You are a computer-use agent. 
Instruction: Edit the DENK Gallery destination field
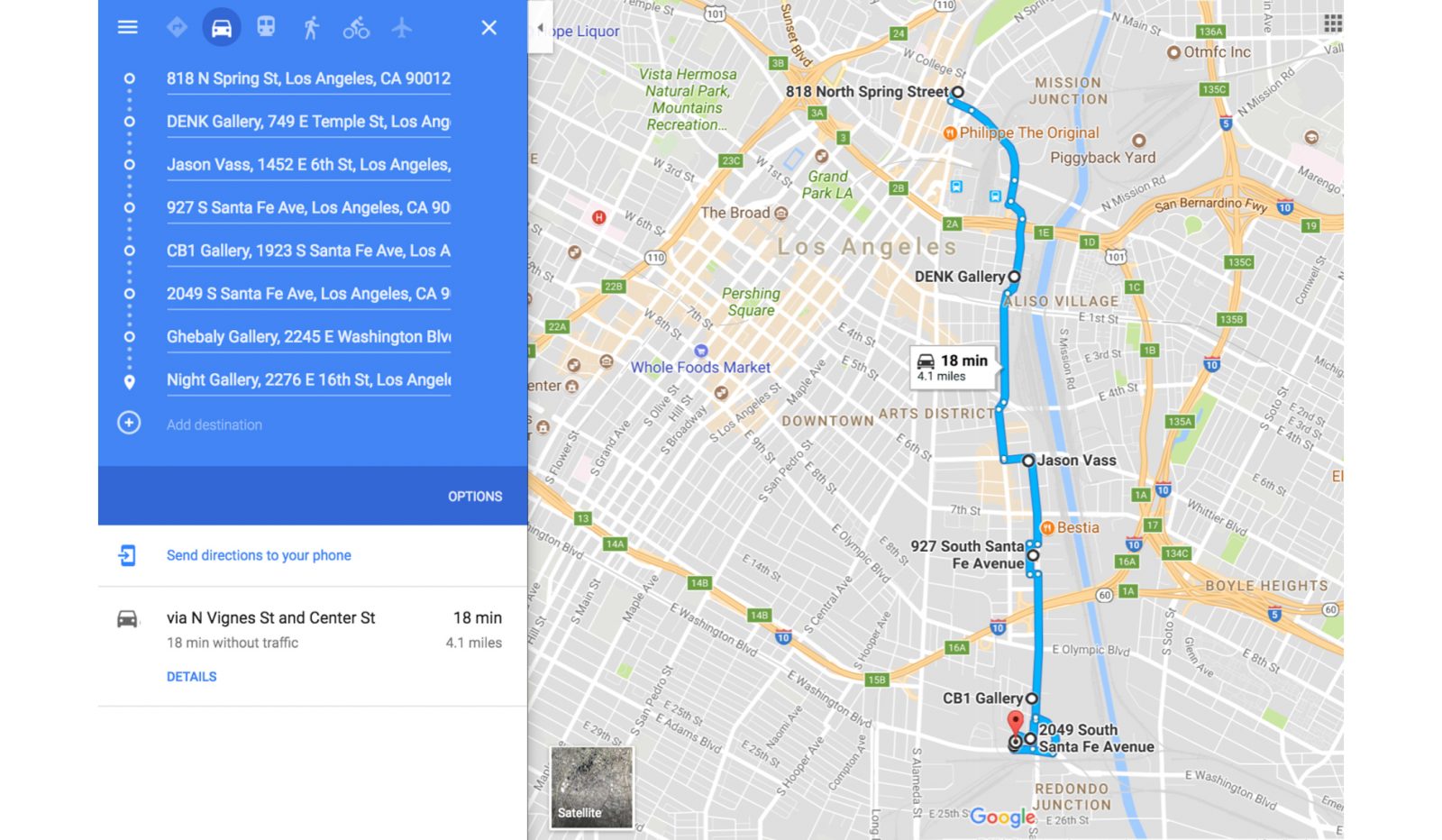308,122
